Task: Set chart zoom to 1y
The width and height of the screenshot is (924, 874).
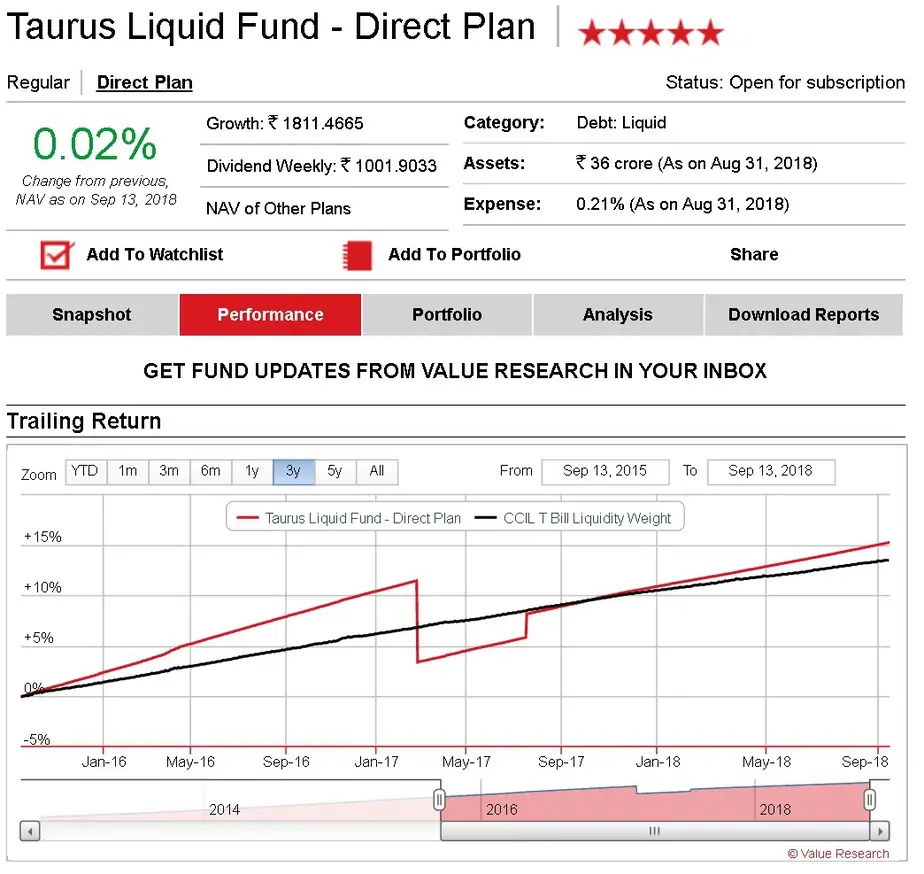Action: (x=252, y=472)
